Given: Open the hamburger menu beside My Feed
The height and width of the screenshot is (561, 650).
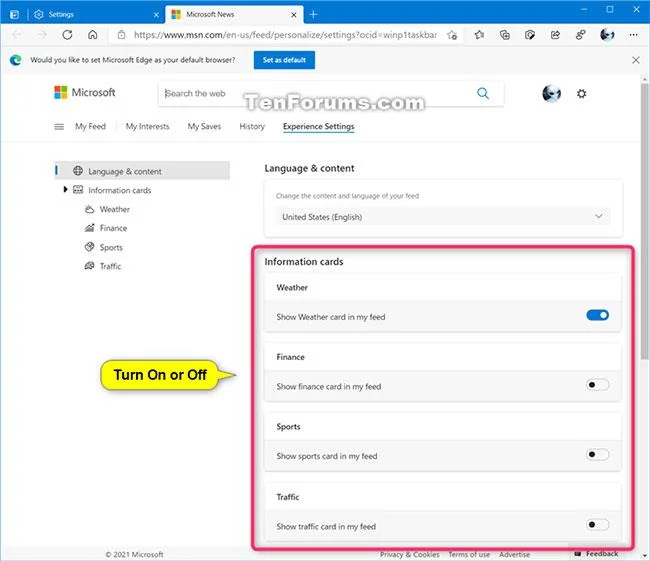Looking at the screenshot, I should (x=59, y=126).
